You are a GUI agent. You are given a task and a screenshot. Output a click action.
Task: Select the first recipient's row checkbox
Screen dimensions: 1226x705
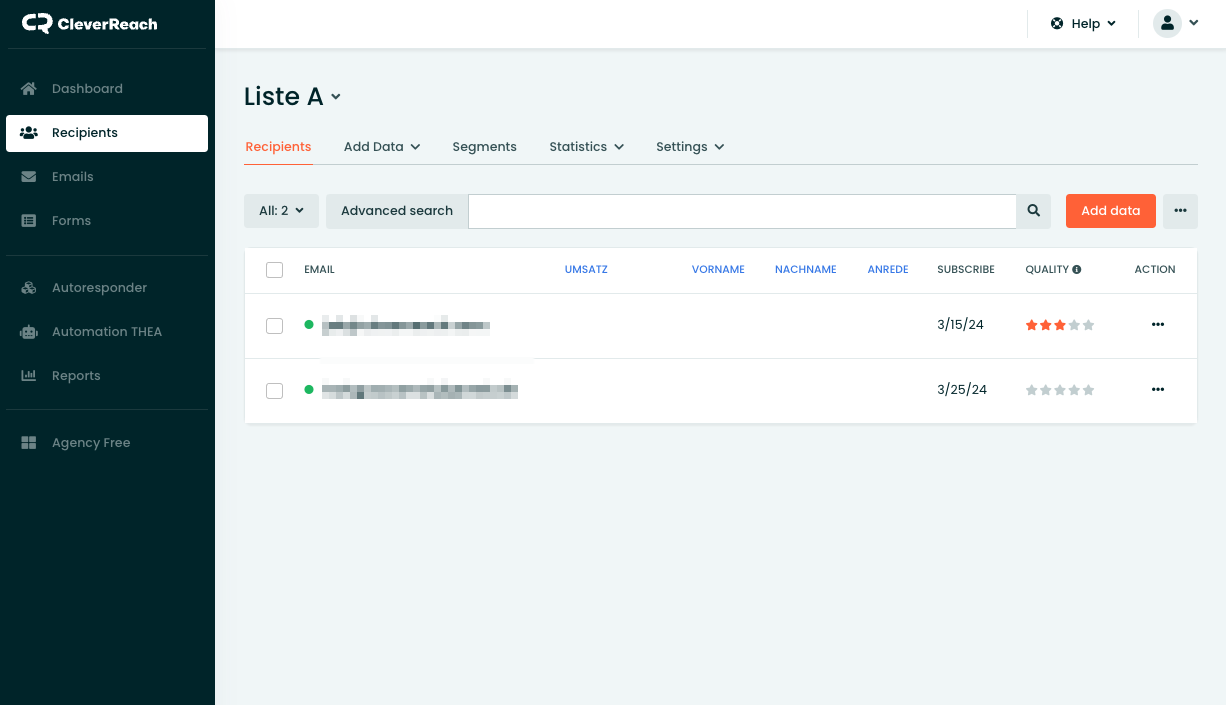point(274,325)
